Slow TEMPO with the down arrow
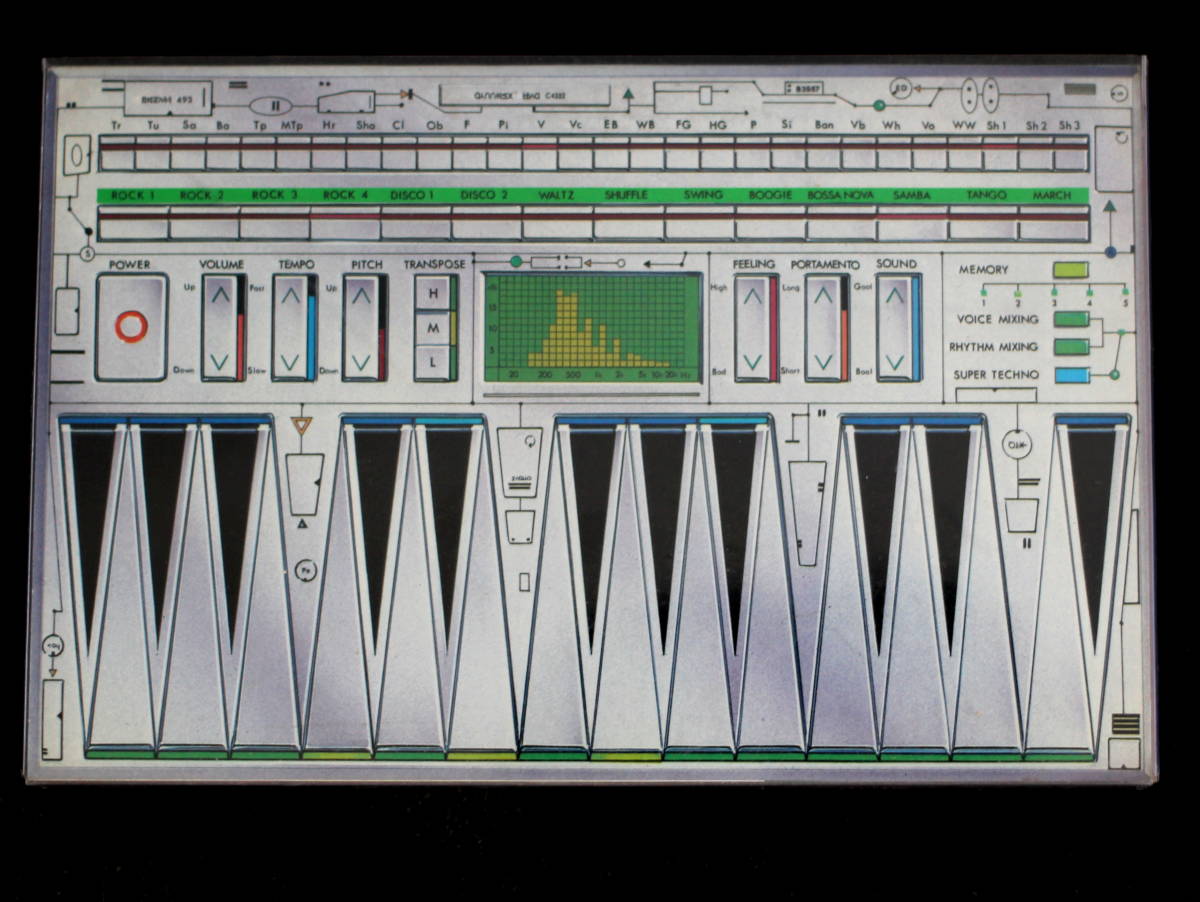The height and width of the screenshot is (902, 1200). point(290,361)
